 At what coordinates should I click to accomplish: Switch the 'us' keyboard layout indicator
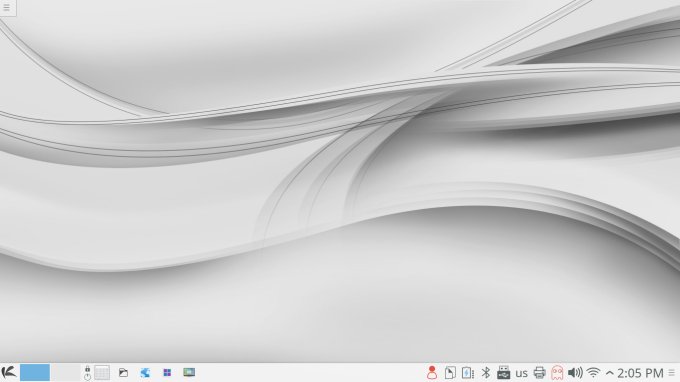(x=521, y=373)
